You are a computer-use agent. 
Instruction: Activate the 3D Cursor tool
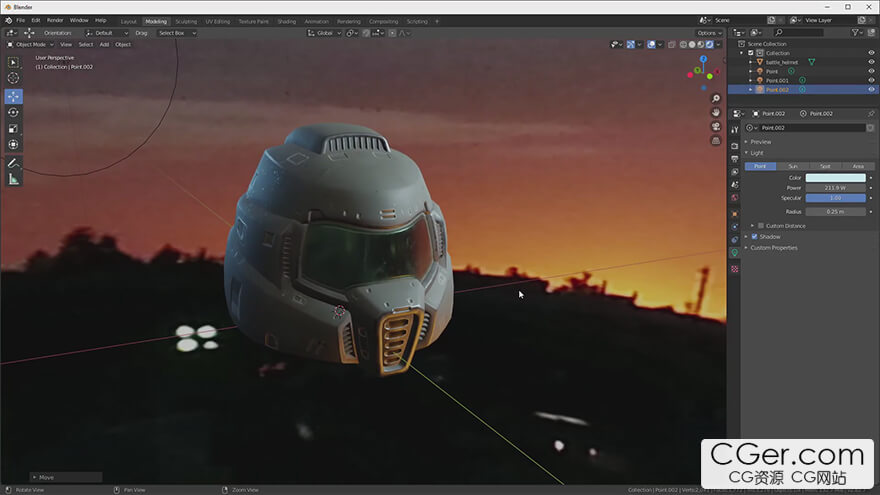[13, 78]
